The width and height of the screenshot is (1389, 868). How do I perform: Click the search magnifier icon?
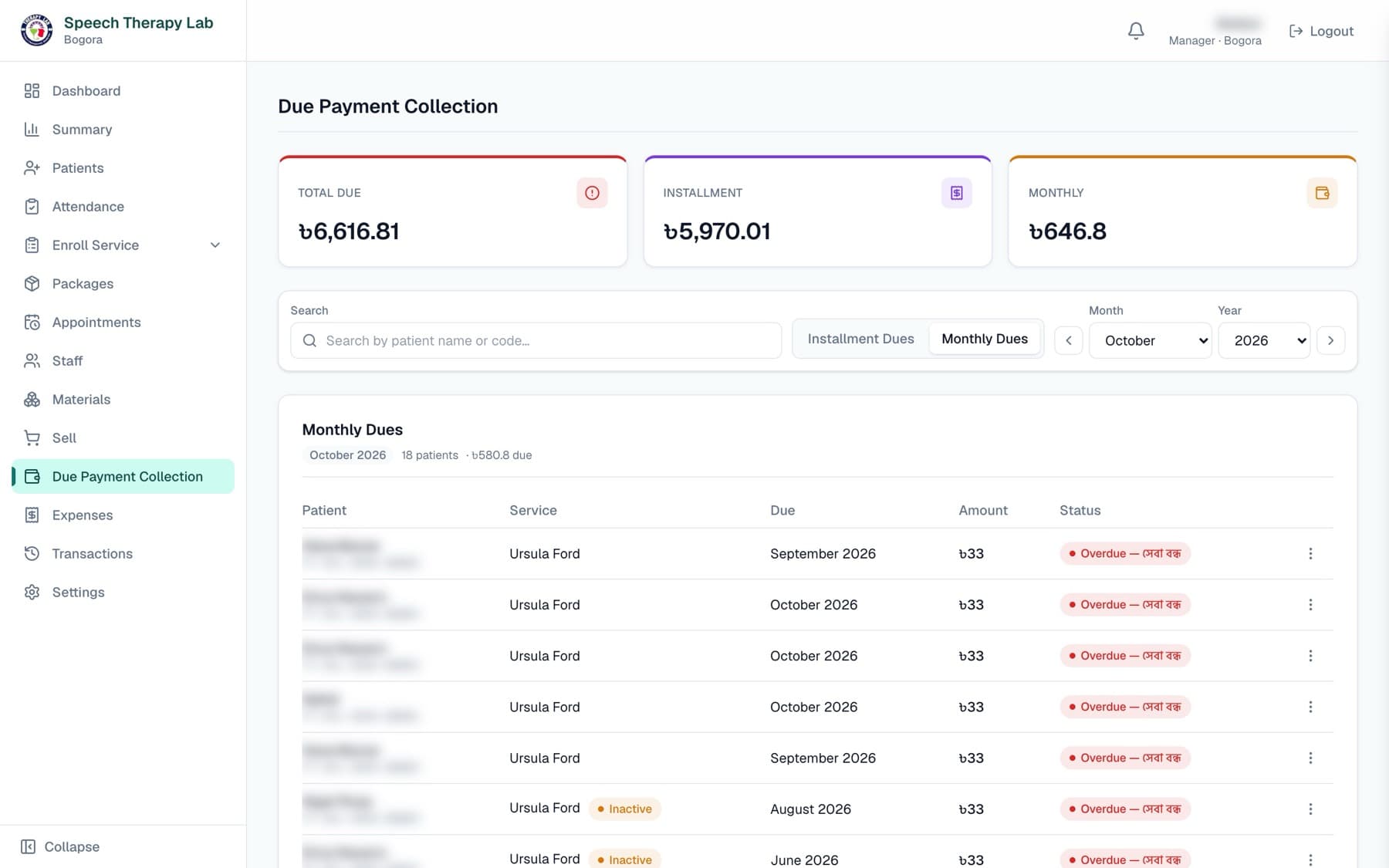click(x=309, y=340)
